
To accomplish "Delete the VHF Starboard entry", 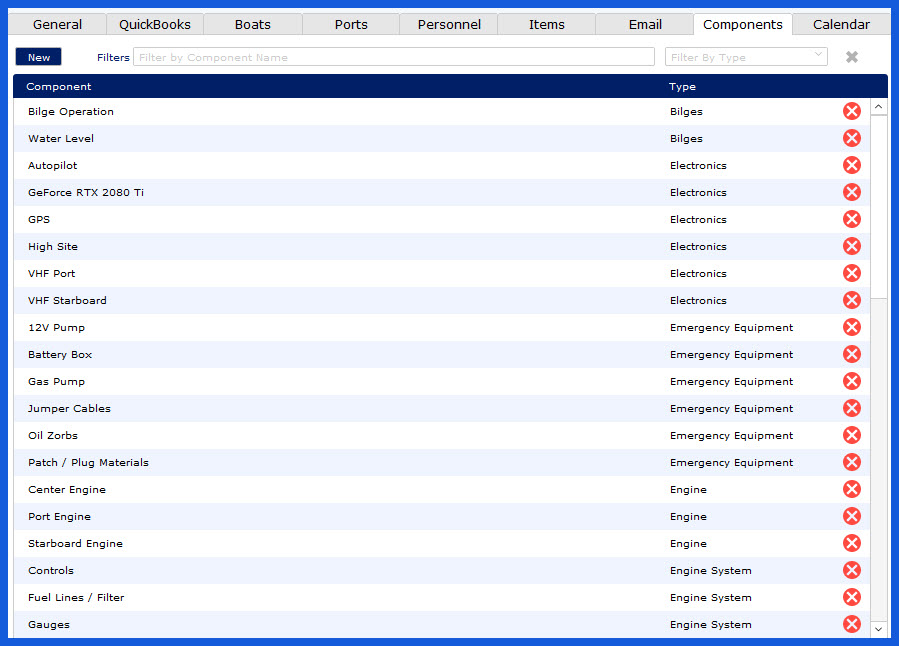I will click(x=852, y=300).
